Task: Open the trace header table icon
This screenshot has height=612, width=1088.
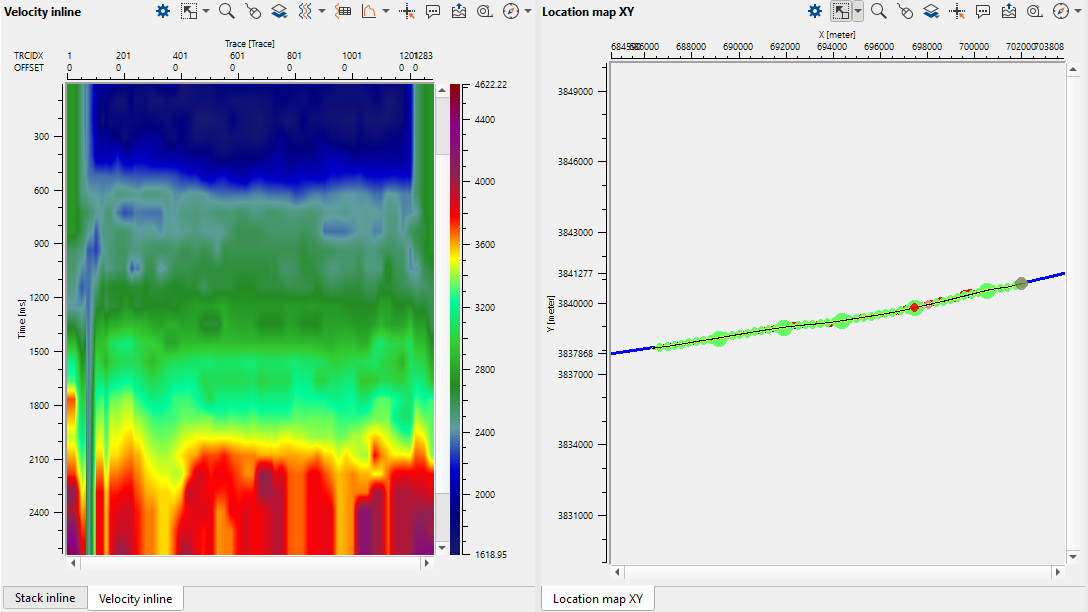Action: [x=343, y=11]
